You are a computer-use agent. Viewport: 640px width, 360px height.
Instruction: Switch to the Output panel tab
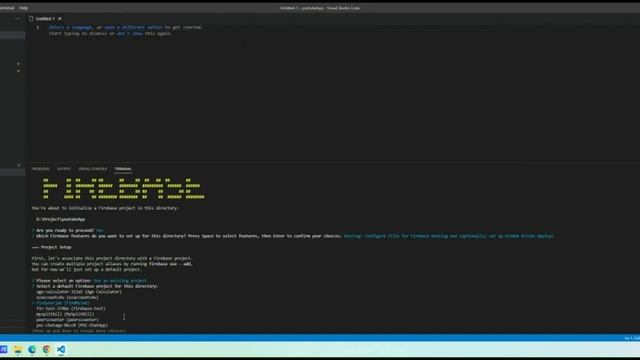(x=64, y=169)
